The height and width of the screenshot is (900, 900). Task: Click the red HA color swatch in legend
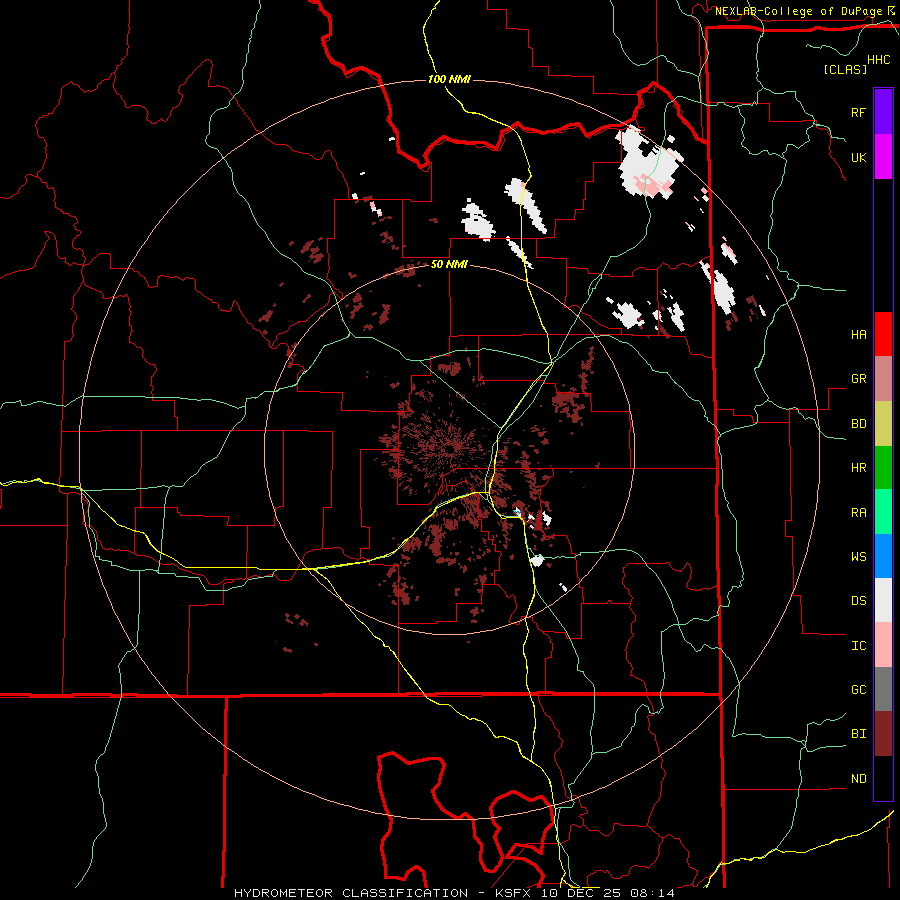(883, 334)
